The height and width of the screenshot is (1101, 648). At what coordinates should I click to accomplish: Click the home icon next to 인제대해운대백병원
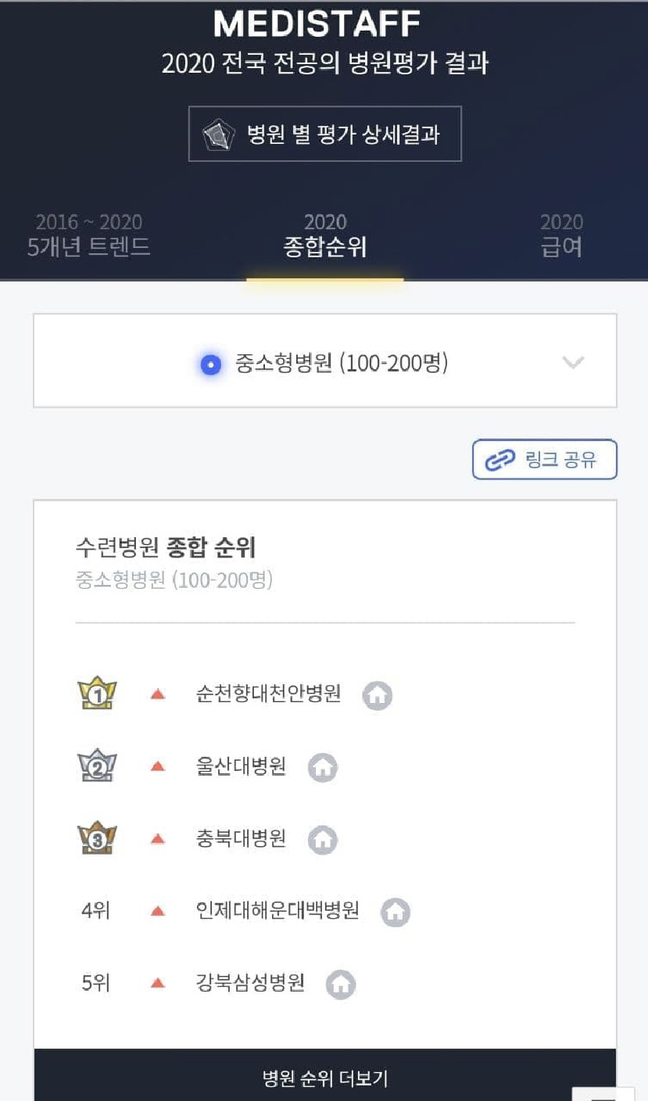[x=395, y=911]
